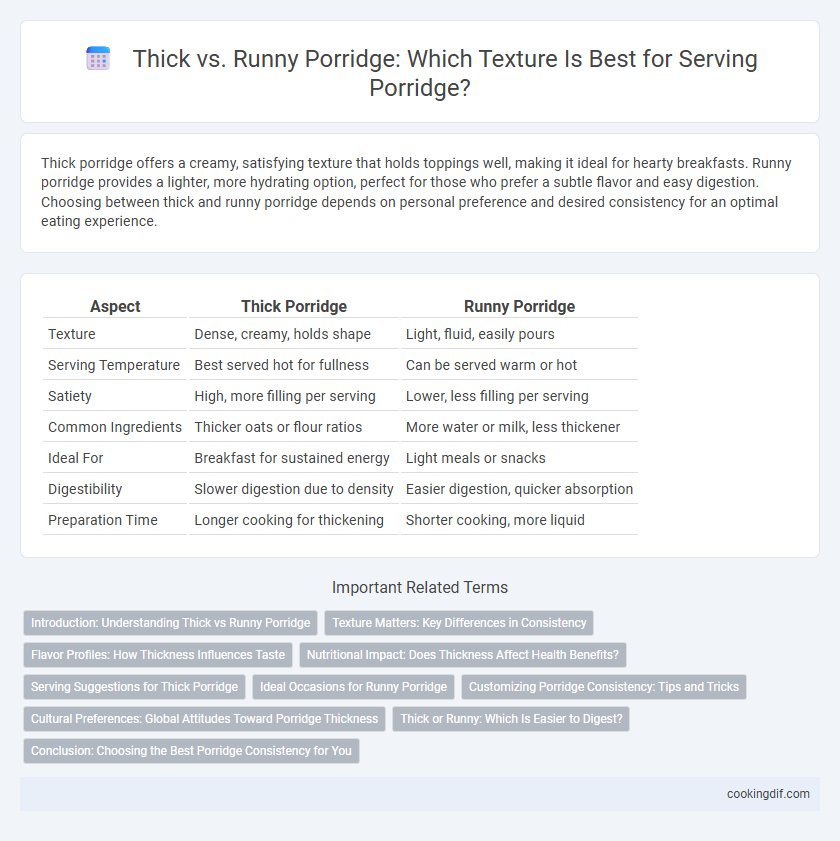Screen dimensions: 840x841
Task: Click the 'Runny Porridge' column header
Action: pyautogui.click(x=519, y=306)
